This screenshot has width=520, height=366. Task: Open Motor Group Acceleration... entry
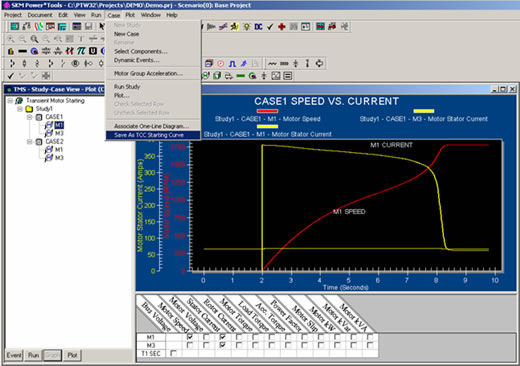148,73
